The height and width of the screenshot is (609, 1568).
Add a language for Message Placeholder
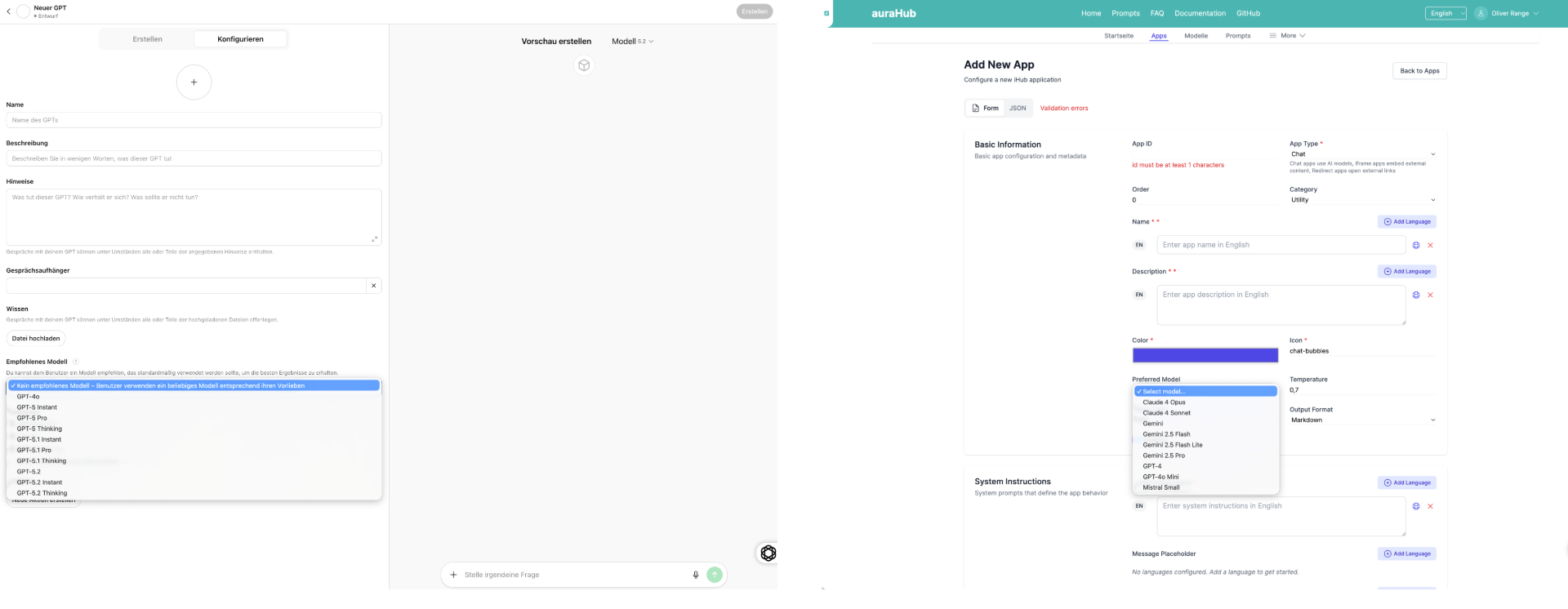pos(1406,554)
